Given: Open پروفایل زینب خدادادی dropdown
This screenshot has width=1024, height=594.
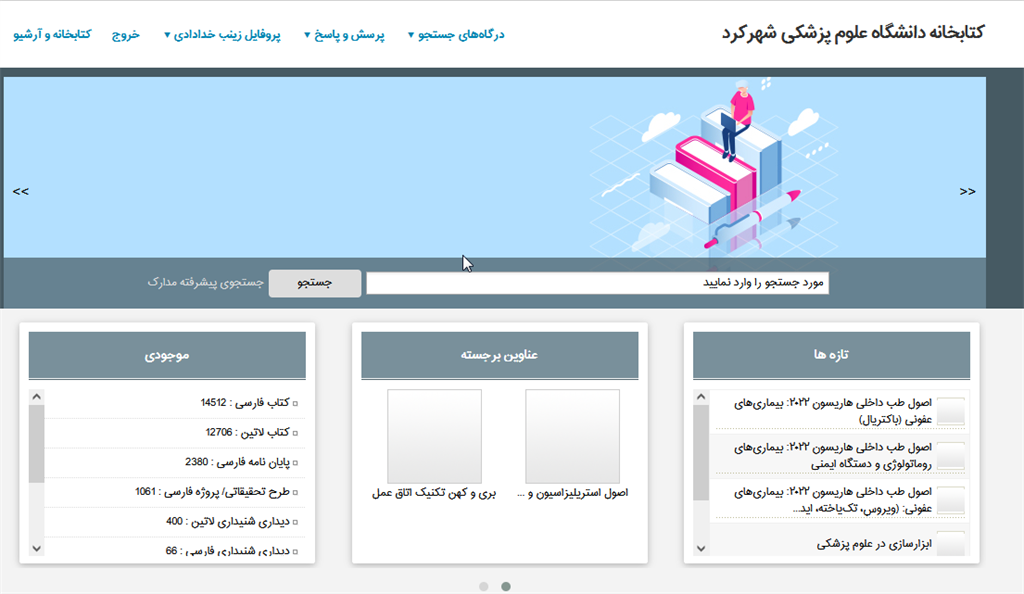Looking at the screenshot, I should pyautogui.click(x=222, y=35).
